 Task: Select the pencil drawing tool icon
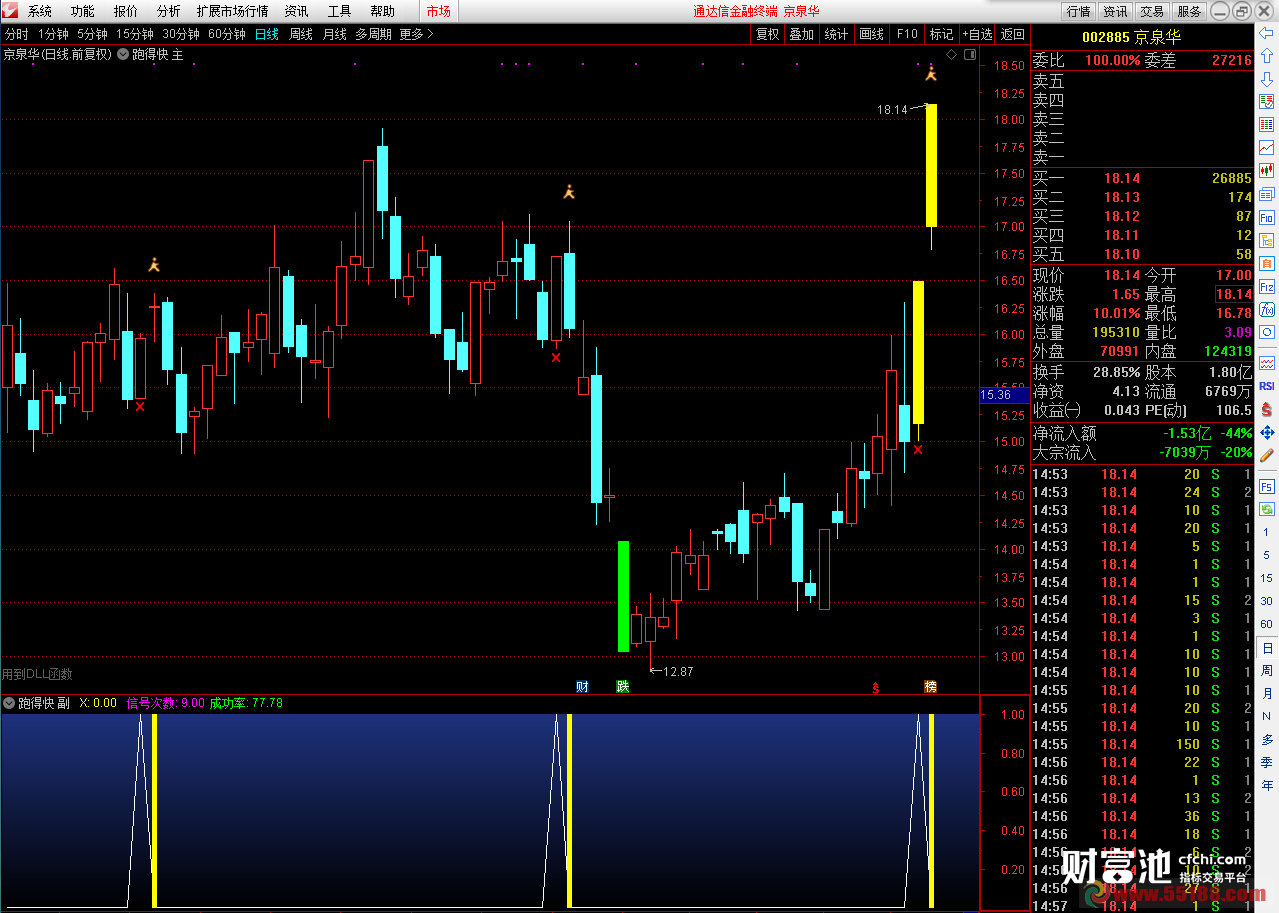tap(1266, 455)
